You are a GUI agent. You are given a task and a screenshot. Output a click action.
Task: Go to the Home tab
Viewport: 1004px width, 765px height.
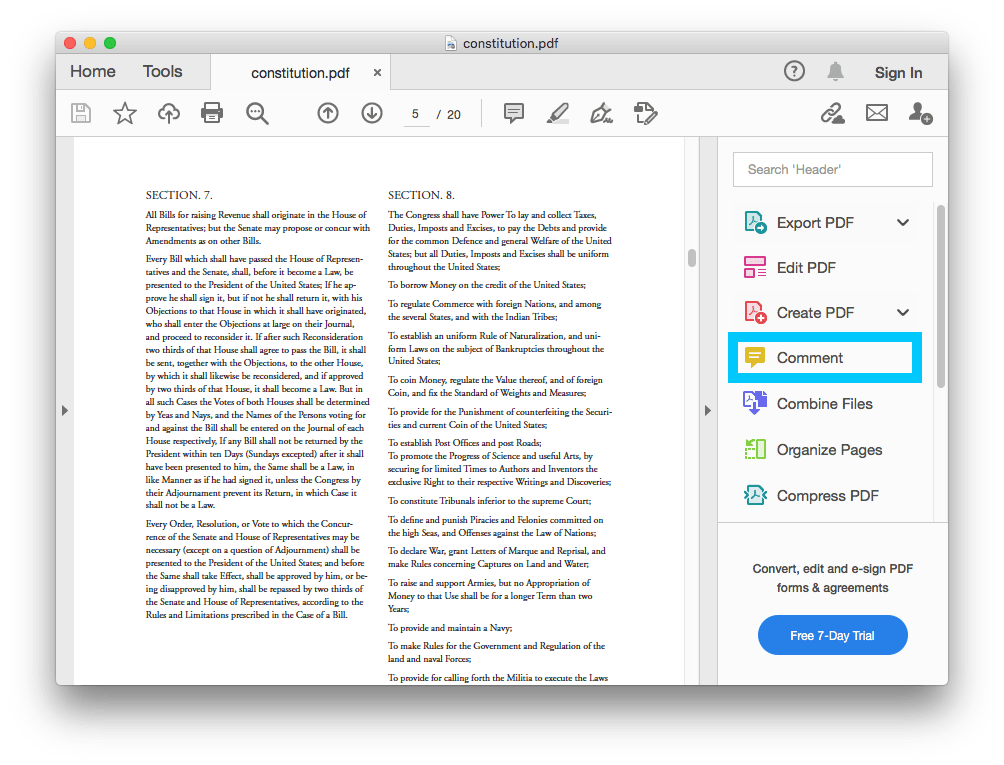point(92,71)
